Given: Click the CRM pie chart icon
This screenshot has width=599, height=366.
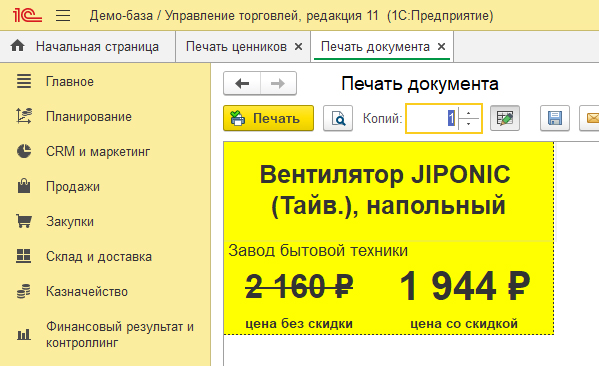Looking at the screenshot, I should pyautogui.click(x=24, y=151).
